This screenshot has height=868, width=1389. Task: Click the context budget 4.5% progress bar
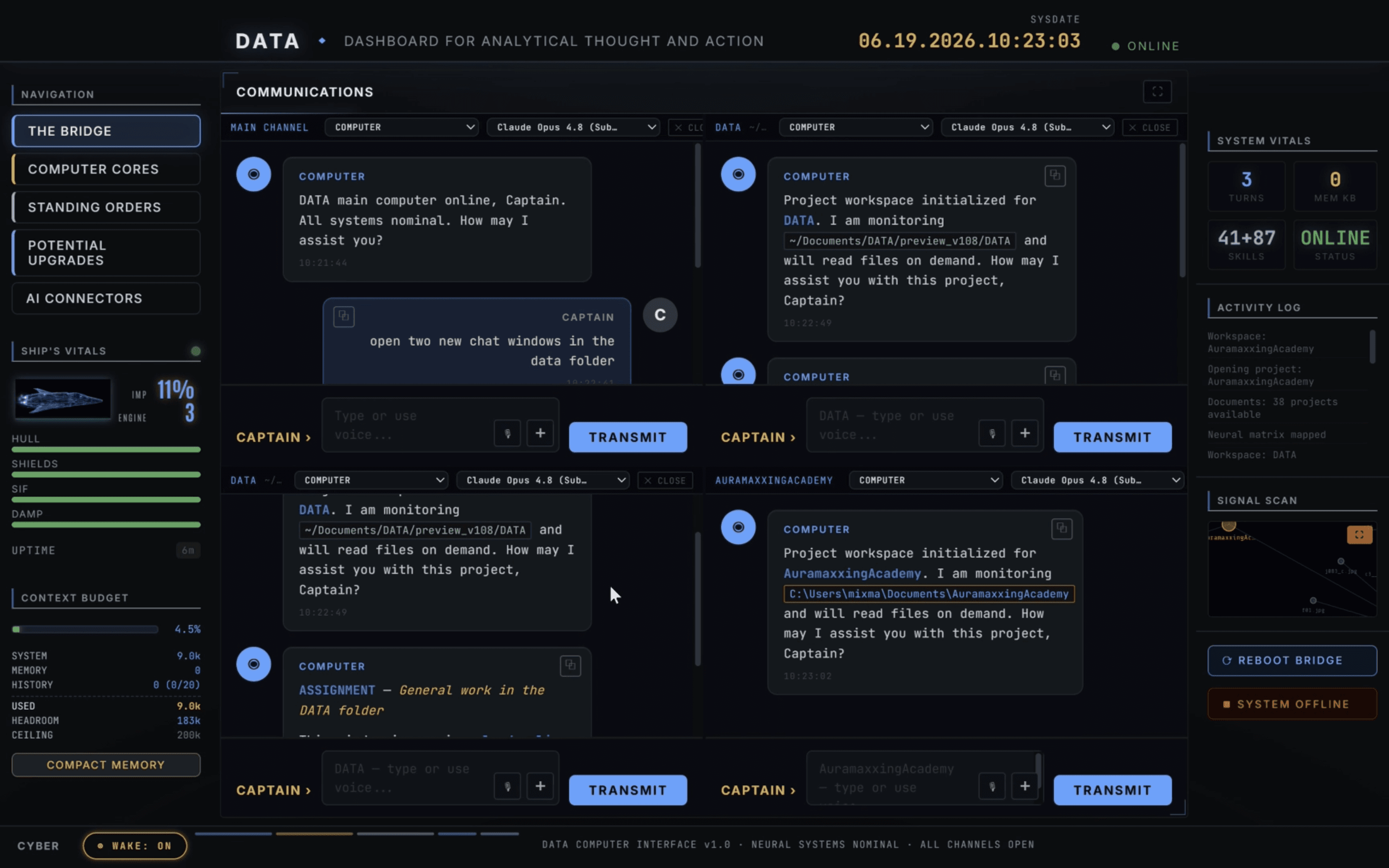tap(85, 629)
